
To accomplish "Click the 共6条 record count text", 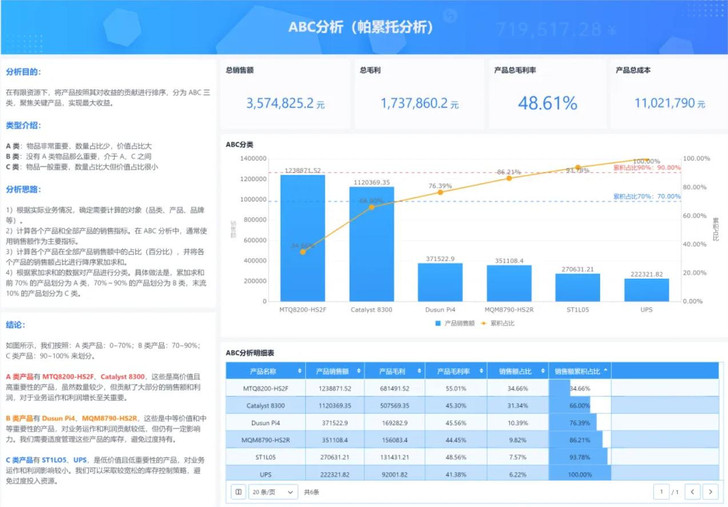I will click(311, 492).
